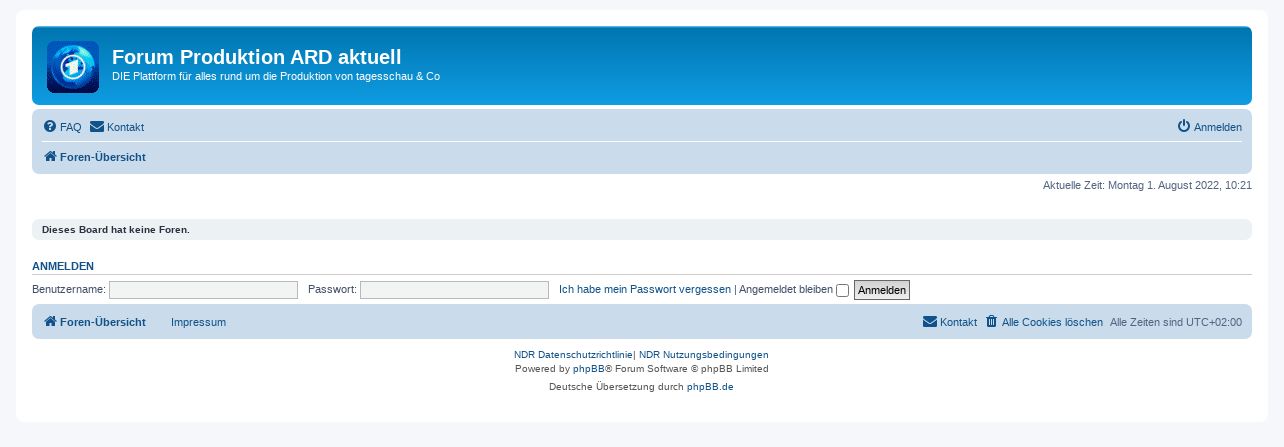Enable Angemeldet bleiben checkbox
The height and width of the screenshot is (447, 1284).
coord(842,290)
